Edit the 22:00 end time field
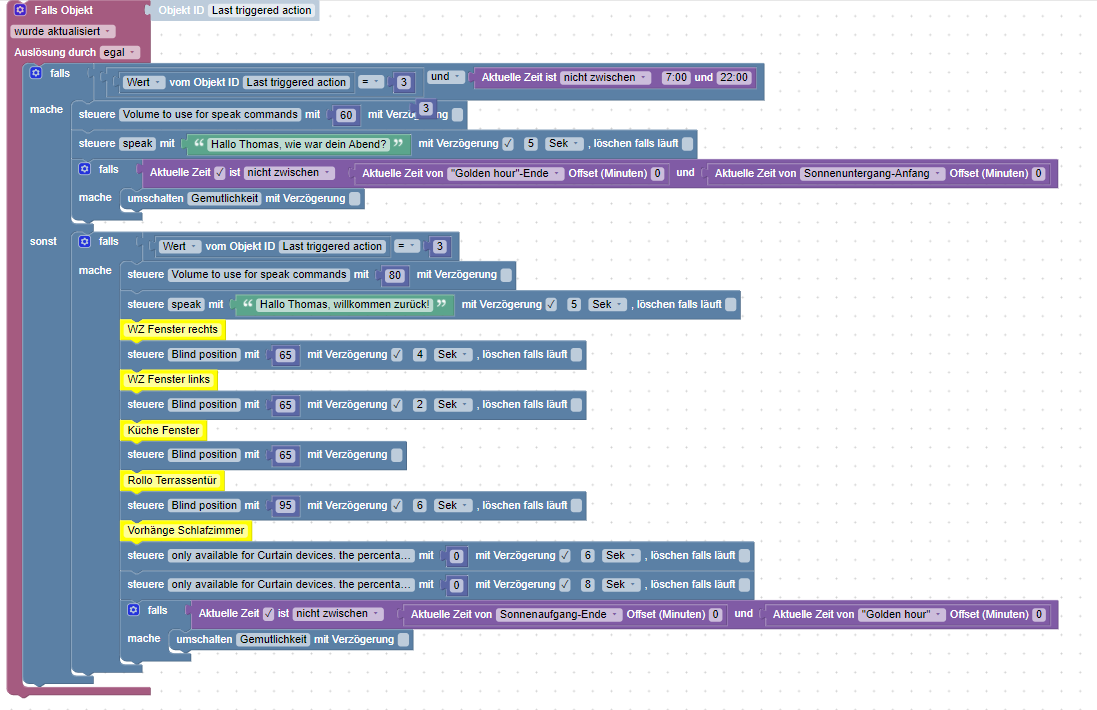 click(734, 78)
